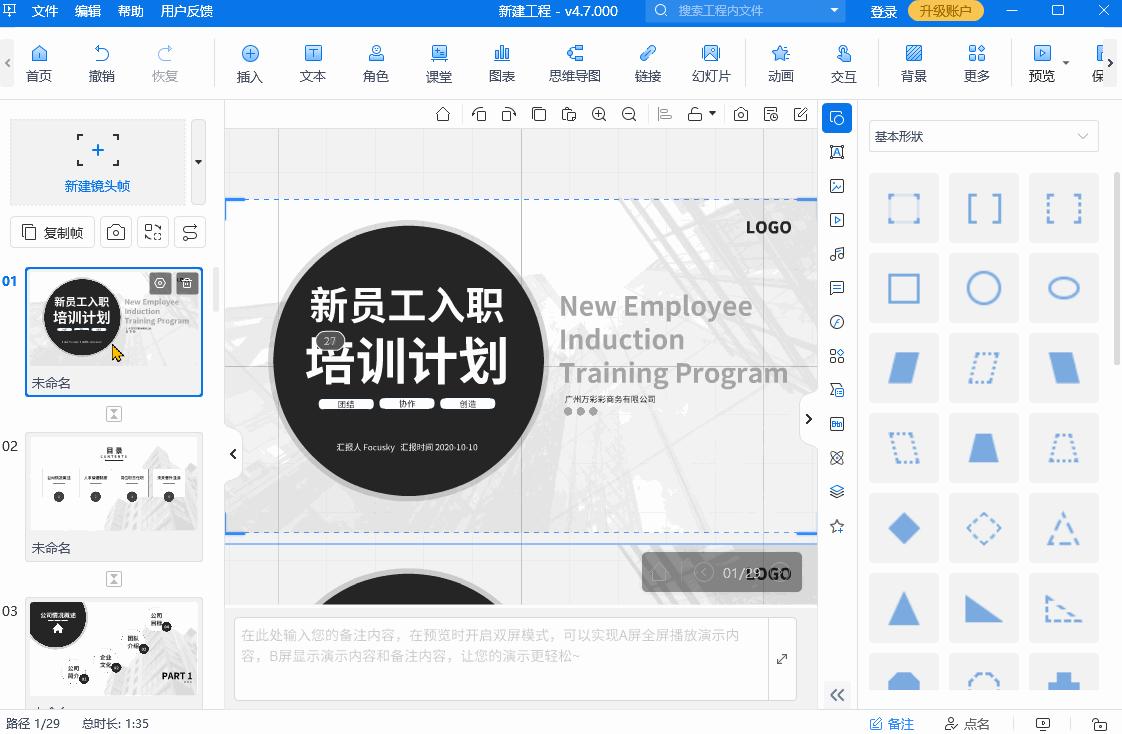
Task: Expand the lock dropdown arrow on canvas toolbar
Action: tap(711, 114)
